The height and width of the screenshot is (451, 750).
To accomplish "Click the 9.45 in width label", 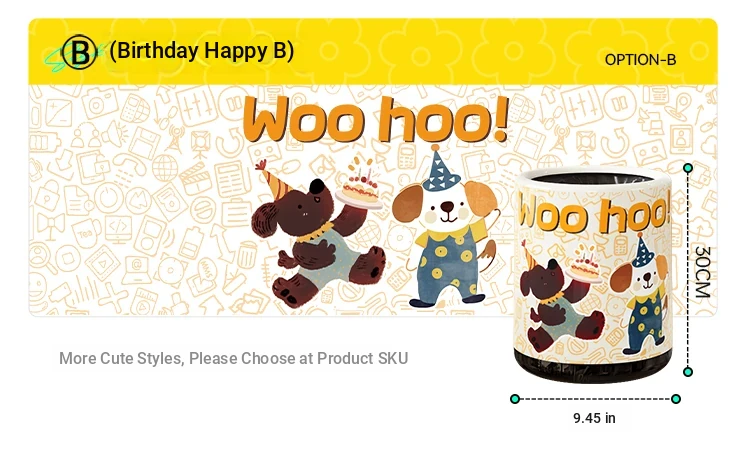I will click(x=595, y=418).
